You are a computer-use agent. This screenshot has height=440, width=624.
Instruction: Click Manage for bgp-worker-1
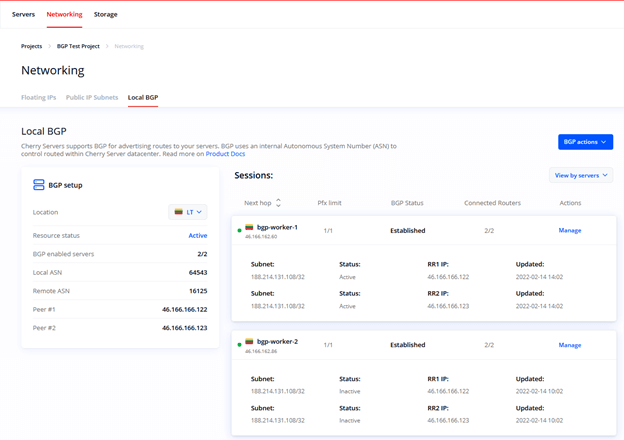pos(569,231)
